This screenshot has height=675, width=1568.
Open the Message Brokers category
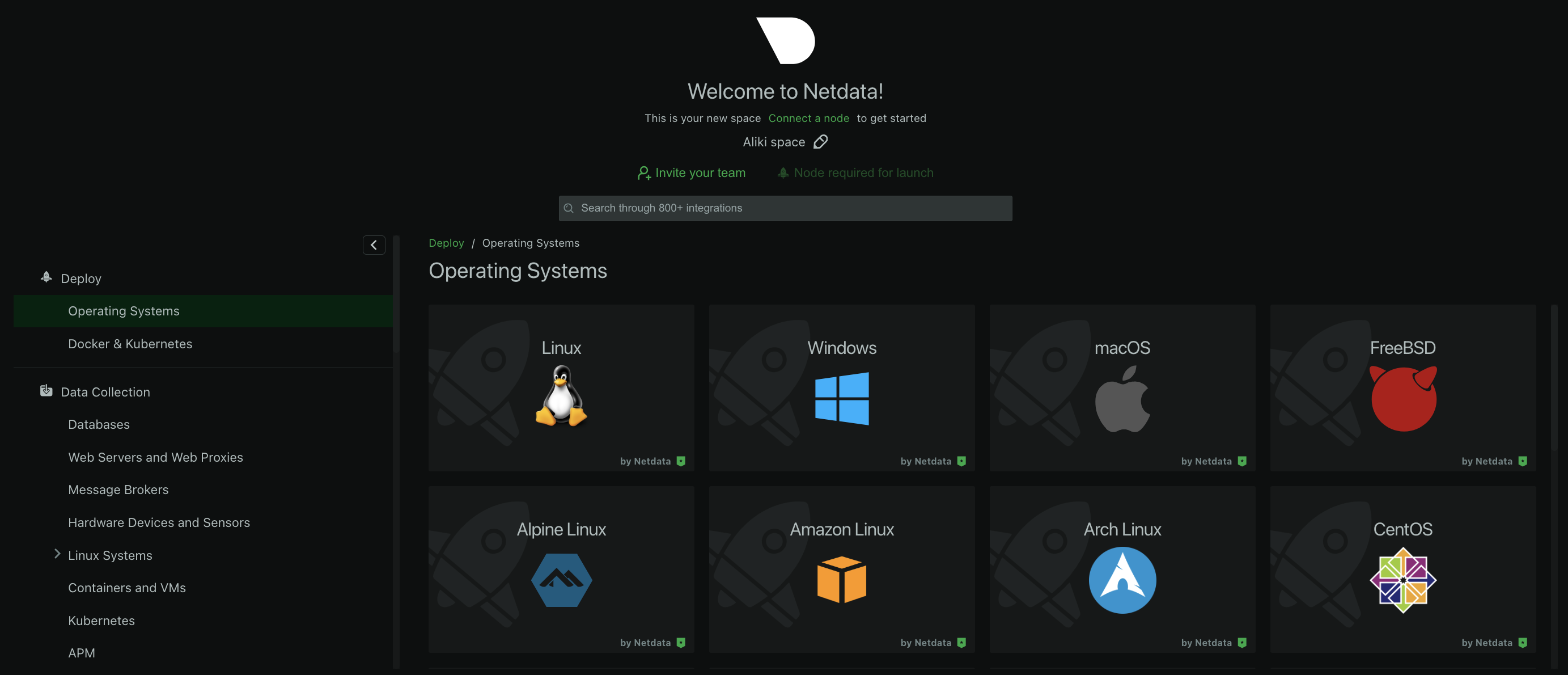tap(118, 489)
